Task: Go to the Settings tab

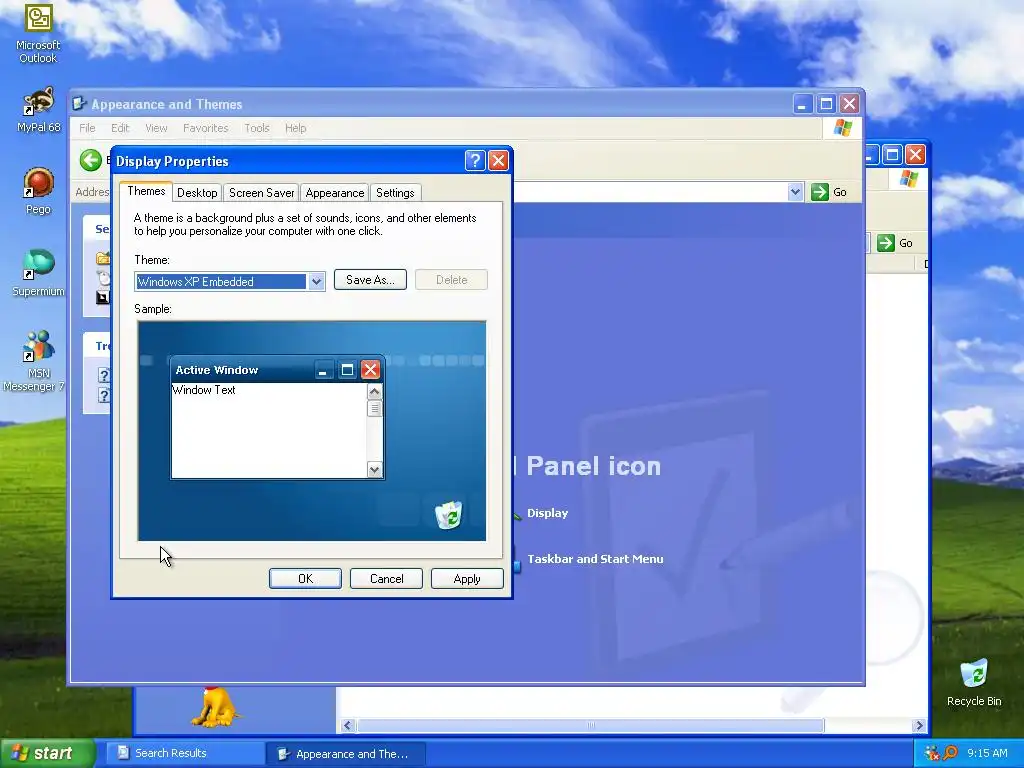Action: point(395,193)
